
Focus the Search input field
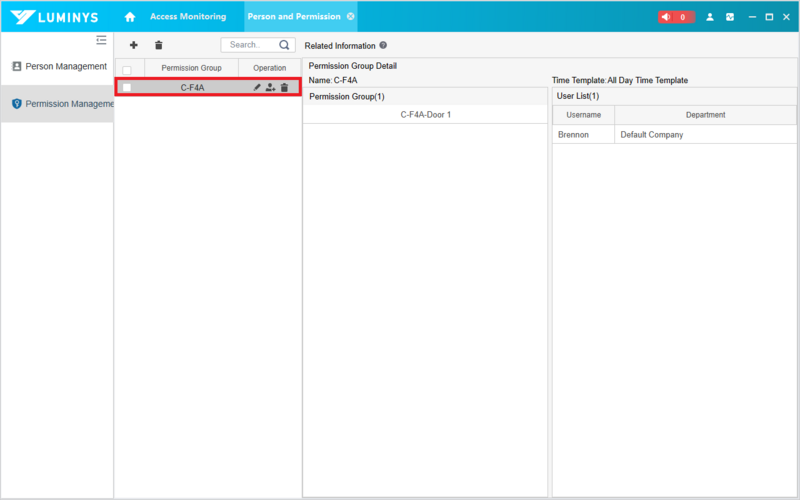(x=253, y=45)
